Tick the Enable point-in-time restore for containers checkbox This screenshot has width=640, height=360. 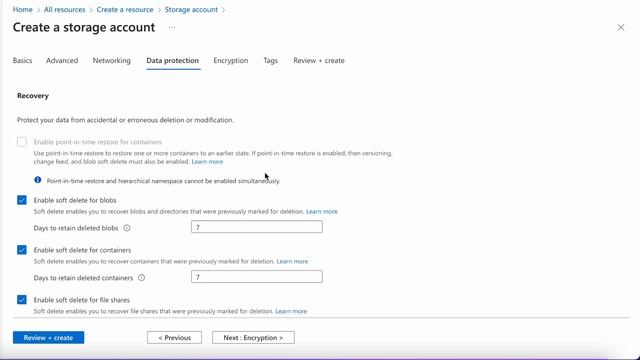pos(22,142)
